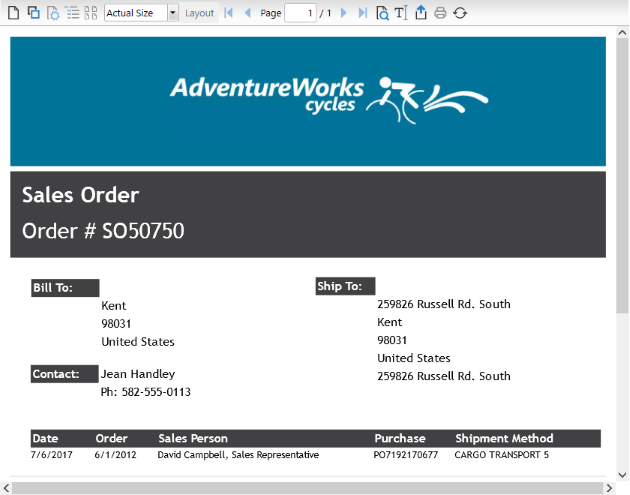
Task: Print the sales order report
Action: [440, 13]
